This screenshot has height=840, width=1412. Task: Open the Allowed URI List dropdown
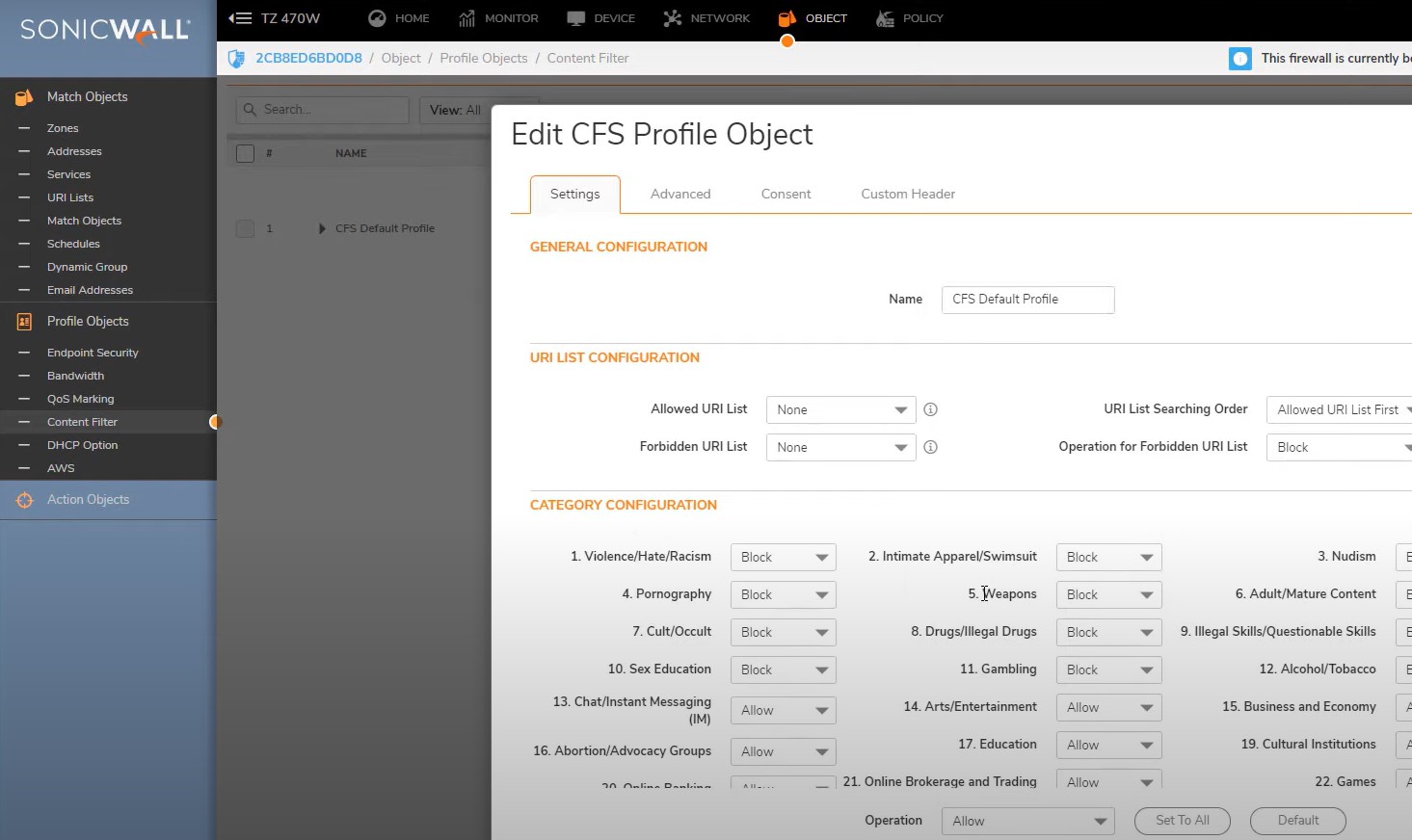[840, 409]
